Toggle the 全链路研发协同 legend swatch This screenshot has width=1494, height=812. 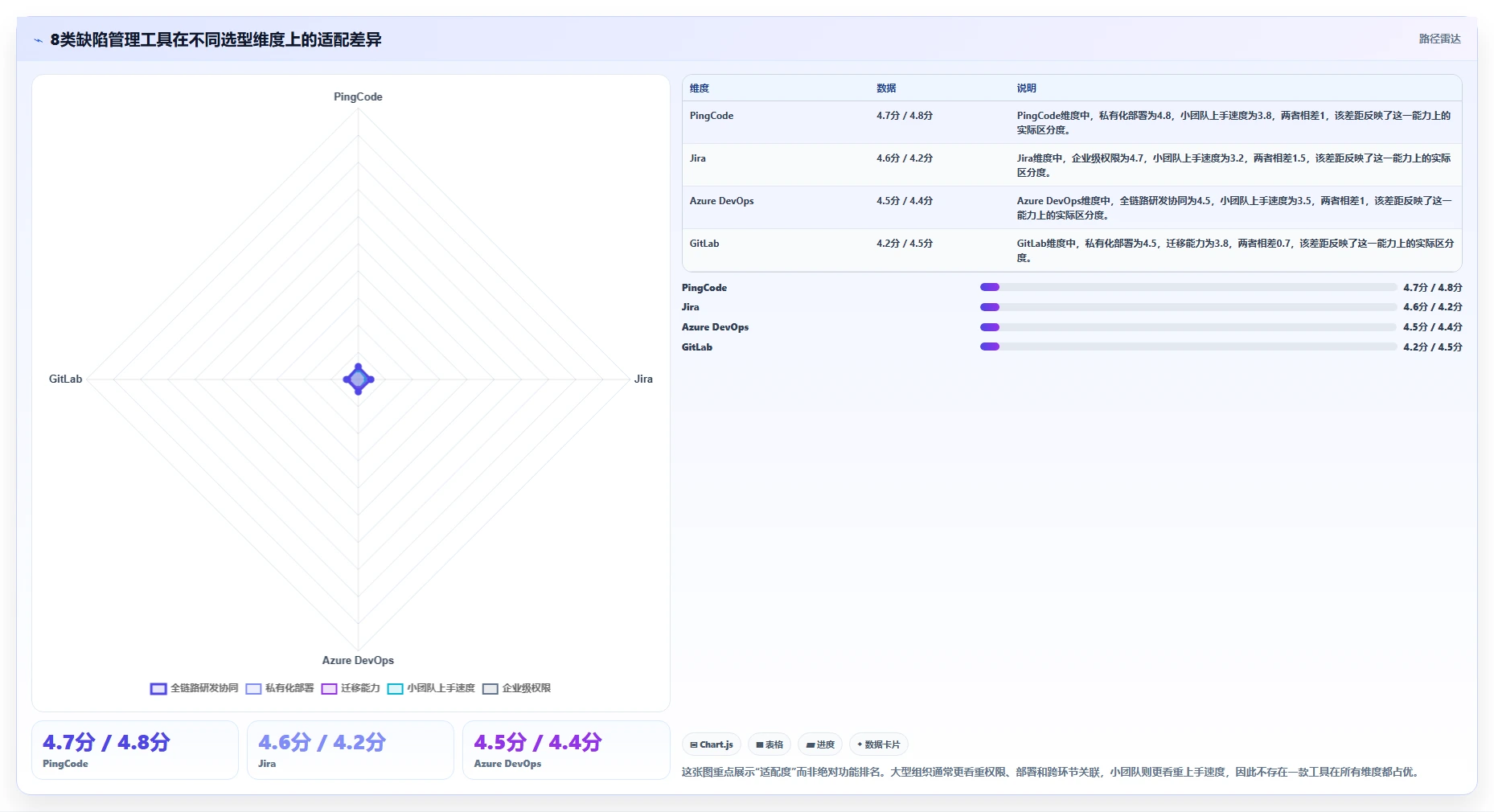tap(158, 689)
